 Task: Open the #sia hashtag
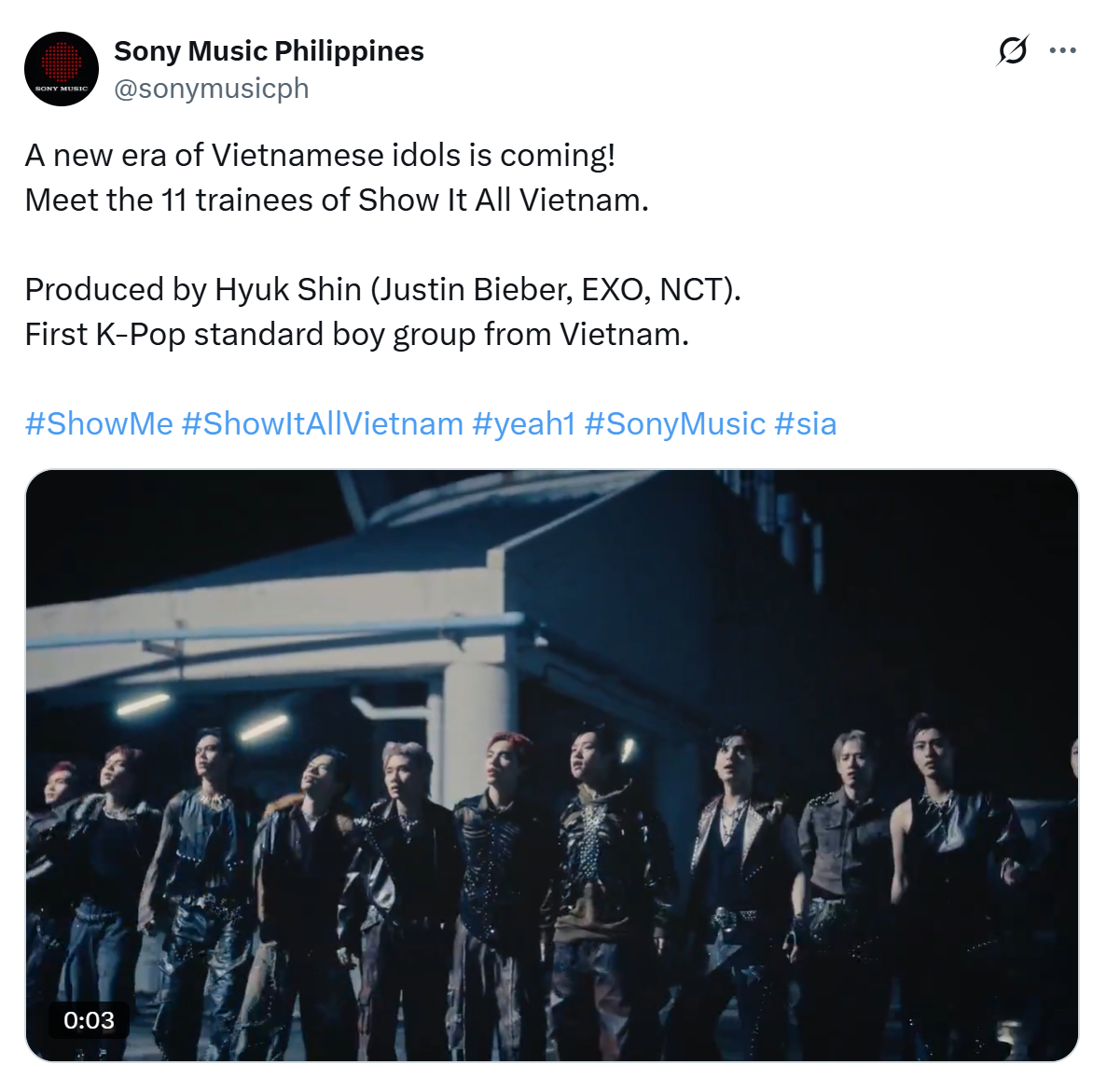pos(806,423)
